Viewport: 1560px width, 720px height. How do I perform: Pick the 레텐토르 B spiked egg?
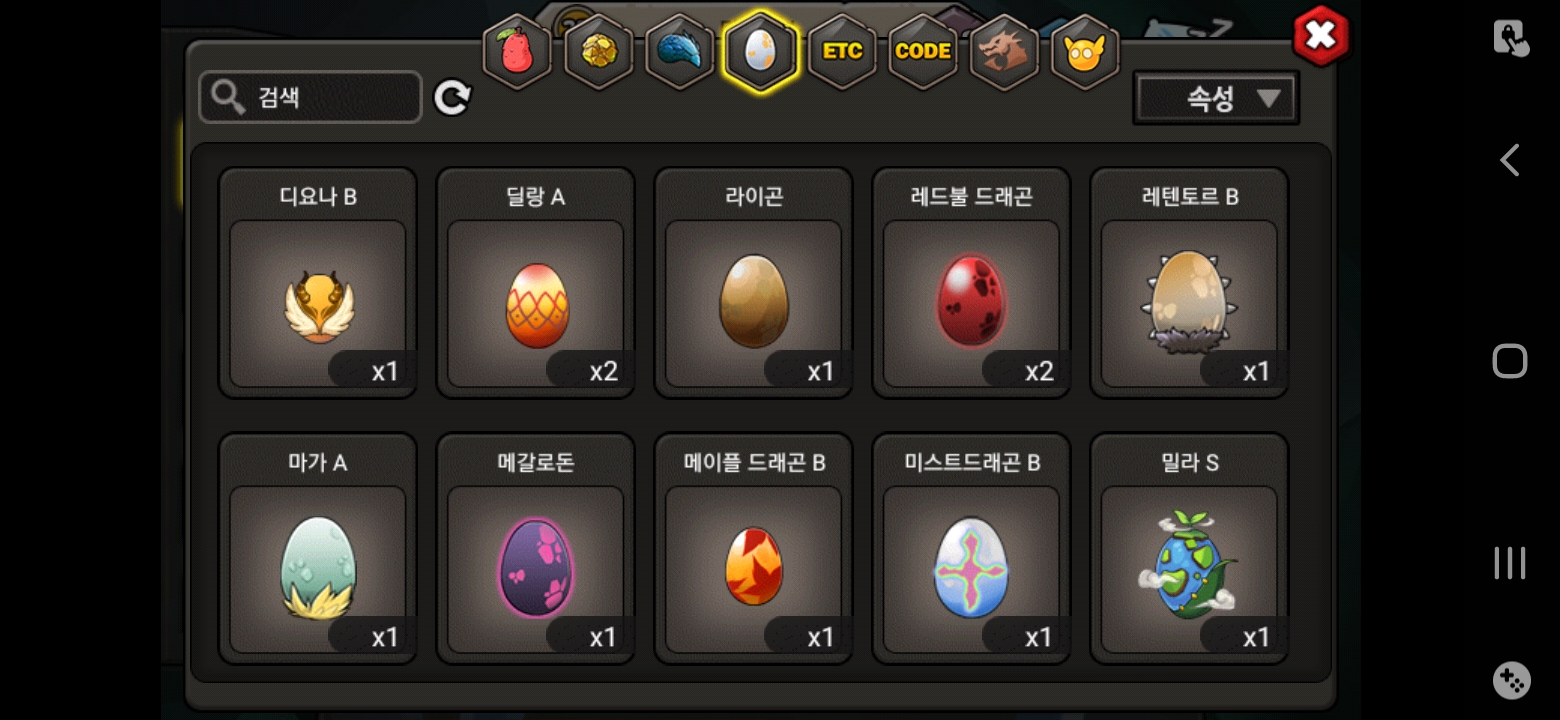[x=1189, y=283]
